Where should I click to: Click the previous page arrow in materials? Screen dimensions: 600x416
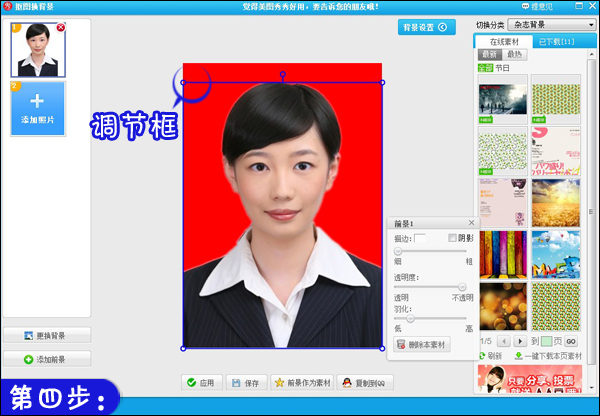coord(503,341)
